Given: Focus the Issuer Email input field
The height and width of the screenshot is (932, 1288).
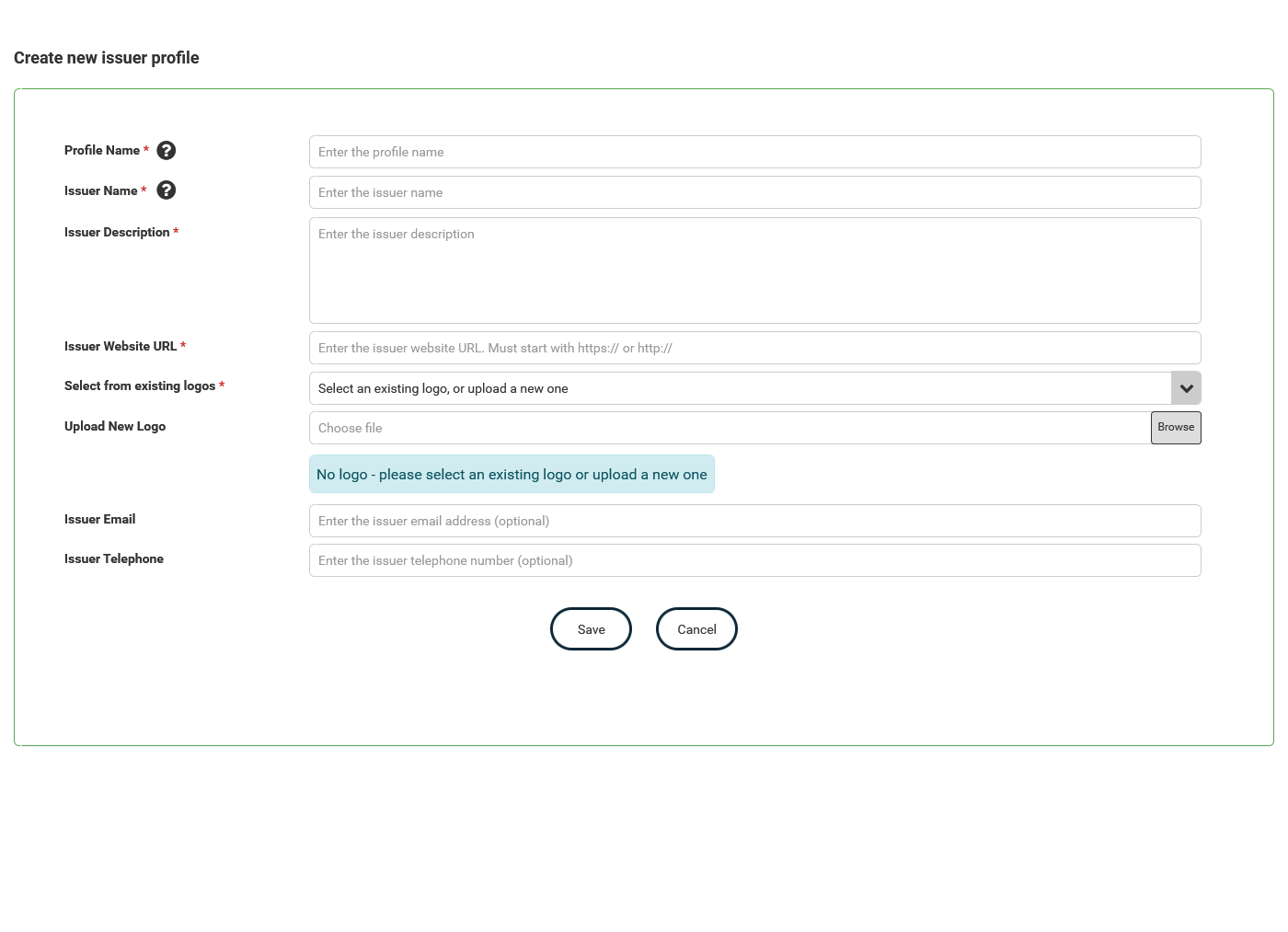Looking at the screenshot, I should [x=755, y=521].
